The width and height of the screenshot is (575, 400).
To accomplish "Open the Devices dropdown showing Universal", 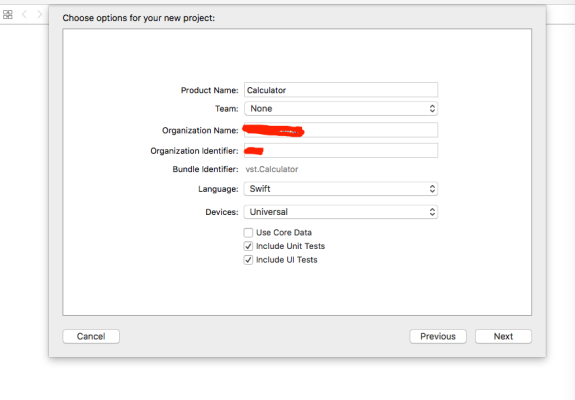I will (341, 212).
